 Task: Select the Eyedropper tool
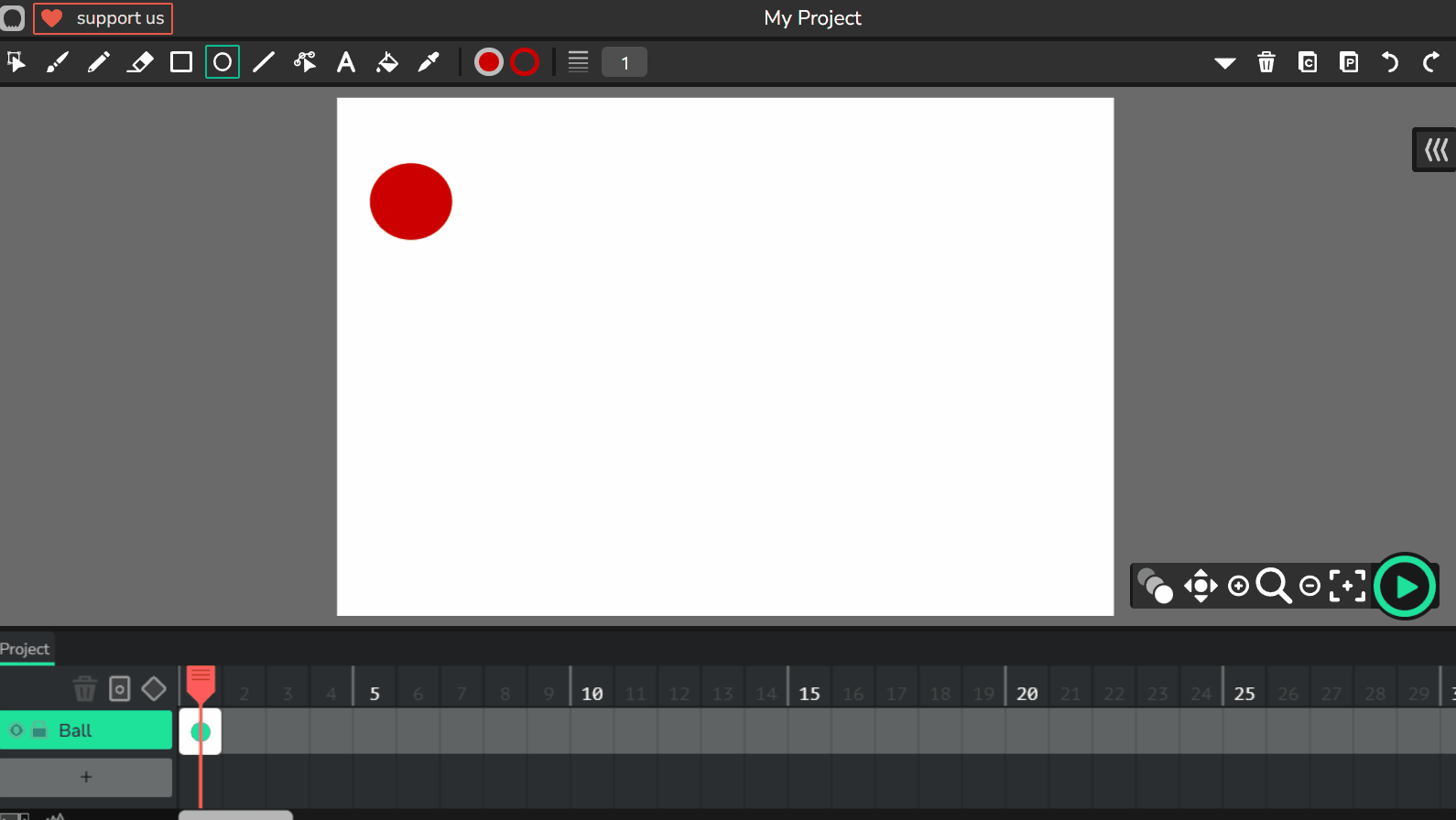click(429, 62)
